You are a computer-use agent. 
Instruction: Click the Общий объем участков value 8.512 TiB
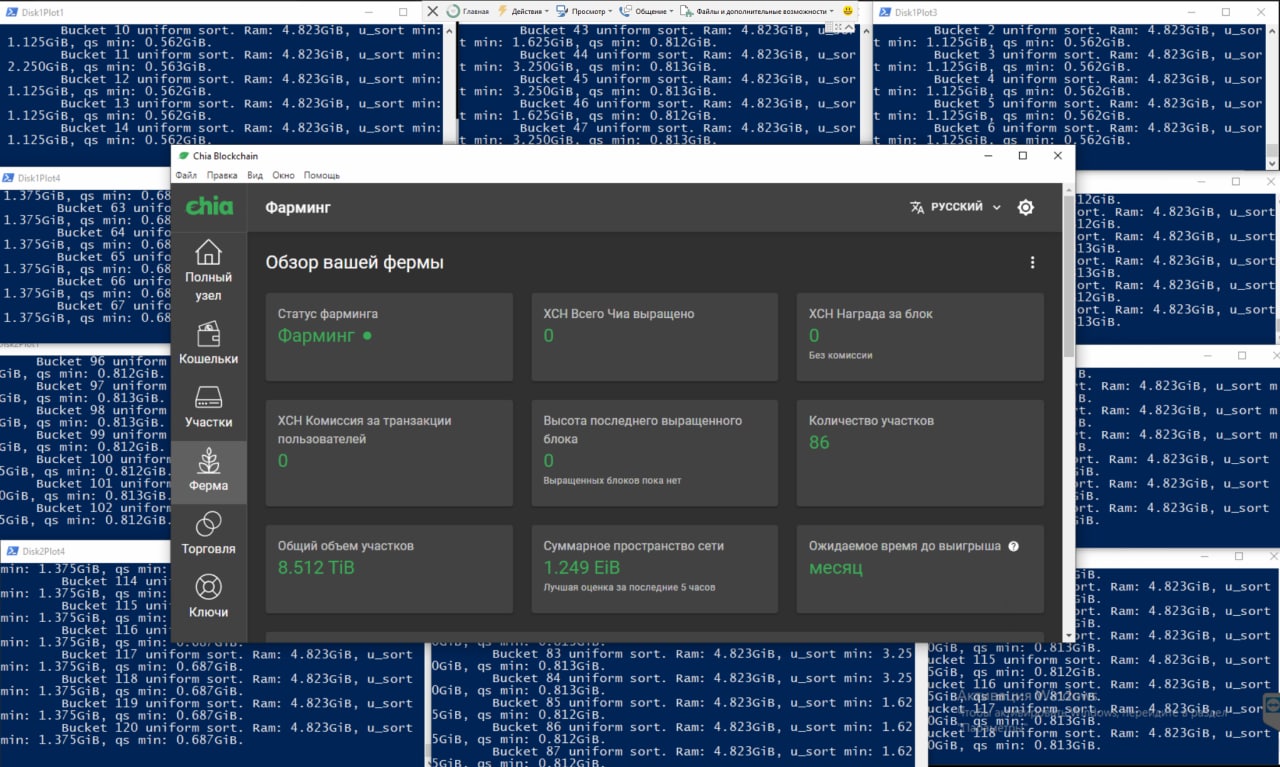(x=316, y=568)
